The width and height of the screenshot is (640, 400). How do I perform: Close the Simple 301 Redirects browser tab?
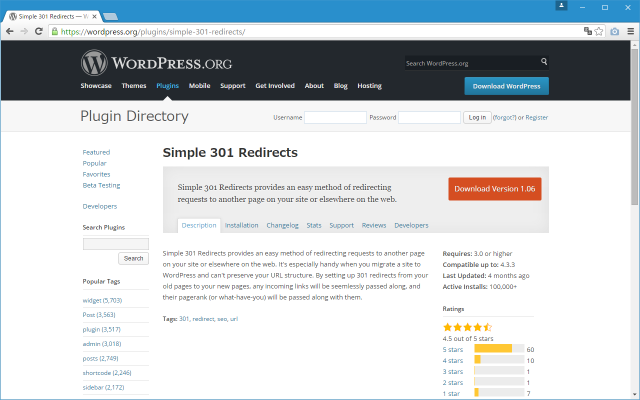pyautogui.click(x=94, y=17)
